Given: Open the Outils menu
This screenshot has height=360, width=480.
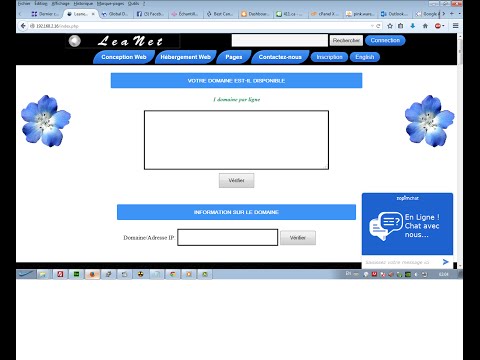Looking at the screenshot, I should tap(133, 3).
